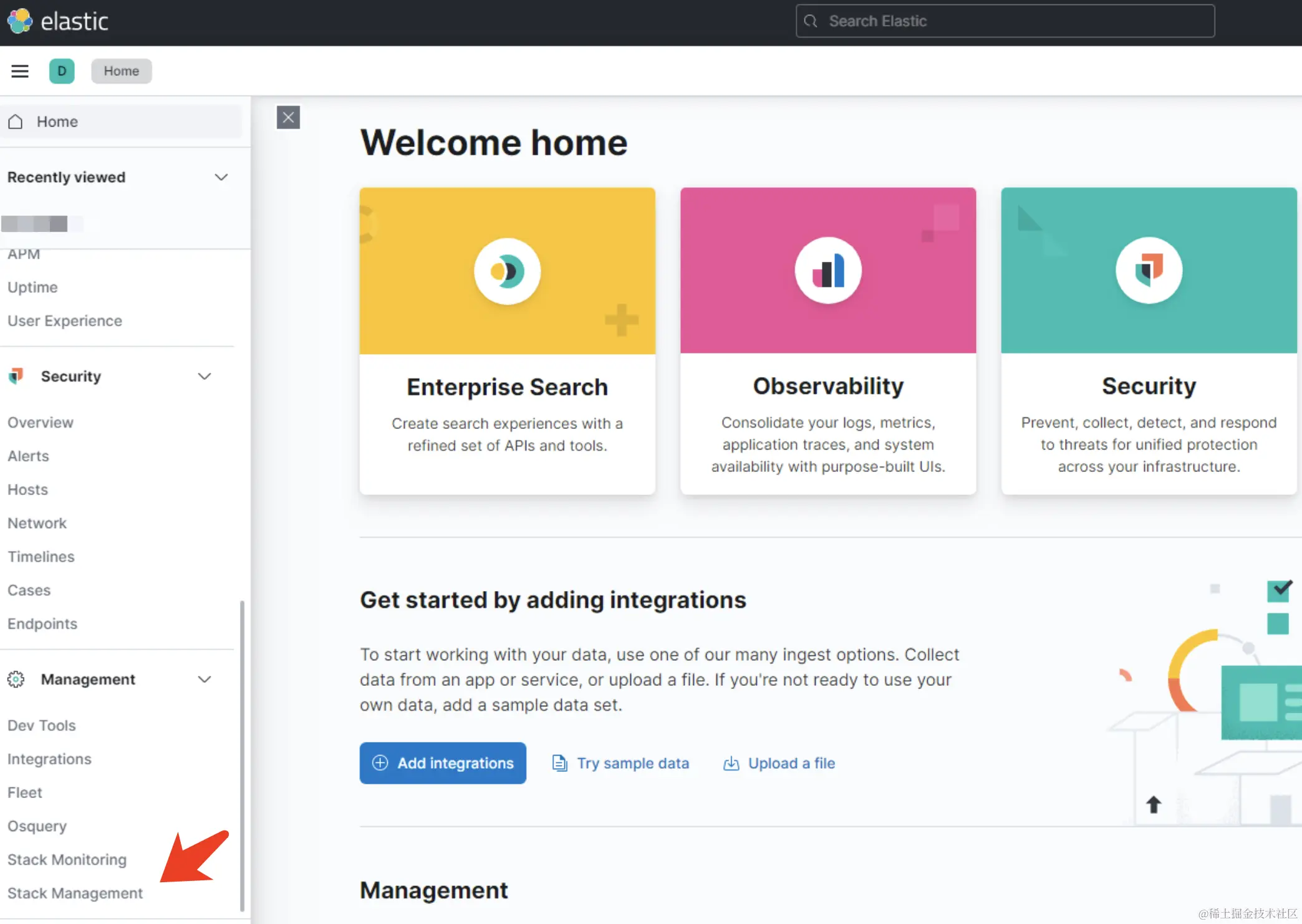Open the D space avatar
Image resolution: width=1302 pixels, height=924 pixels.
point(62,71)
